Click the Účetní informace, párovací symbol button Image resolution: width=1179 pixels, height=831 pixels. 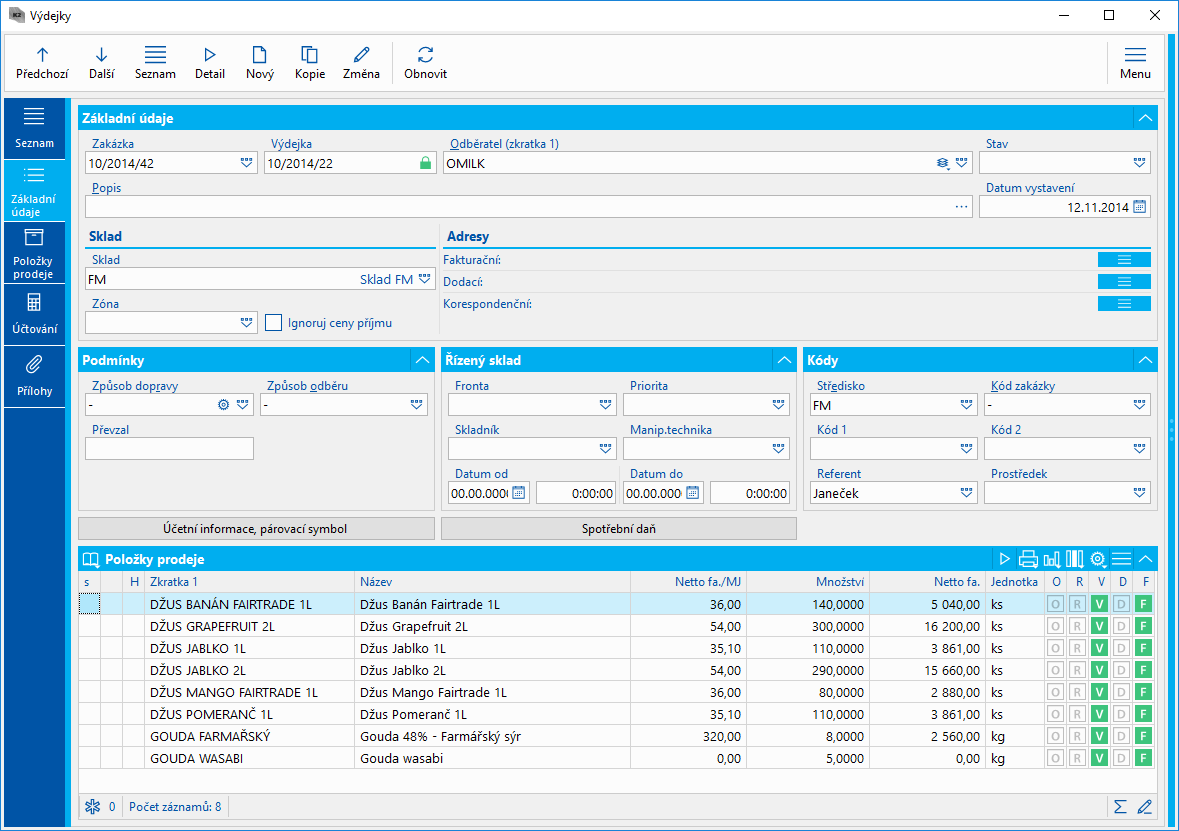(256, 528)
